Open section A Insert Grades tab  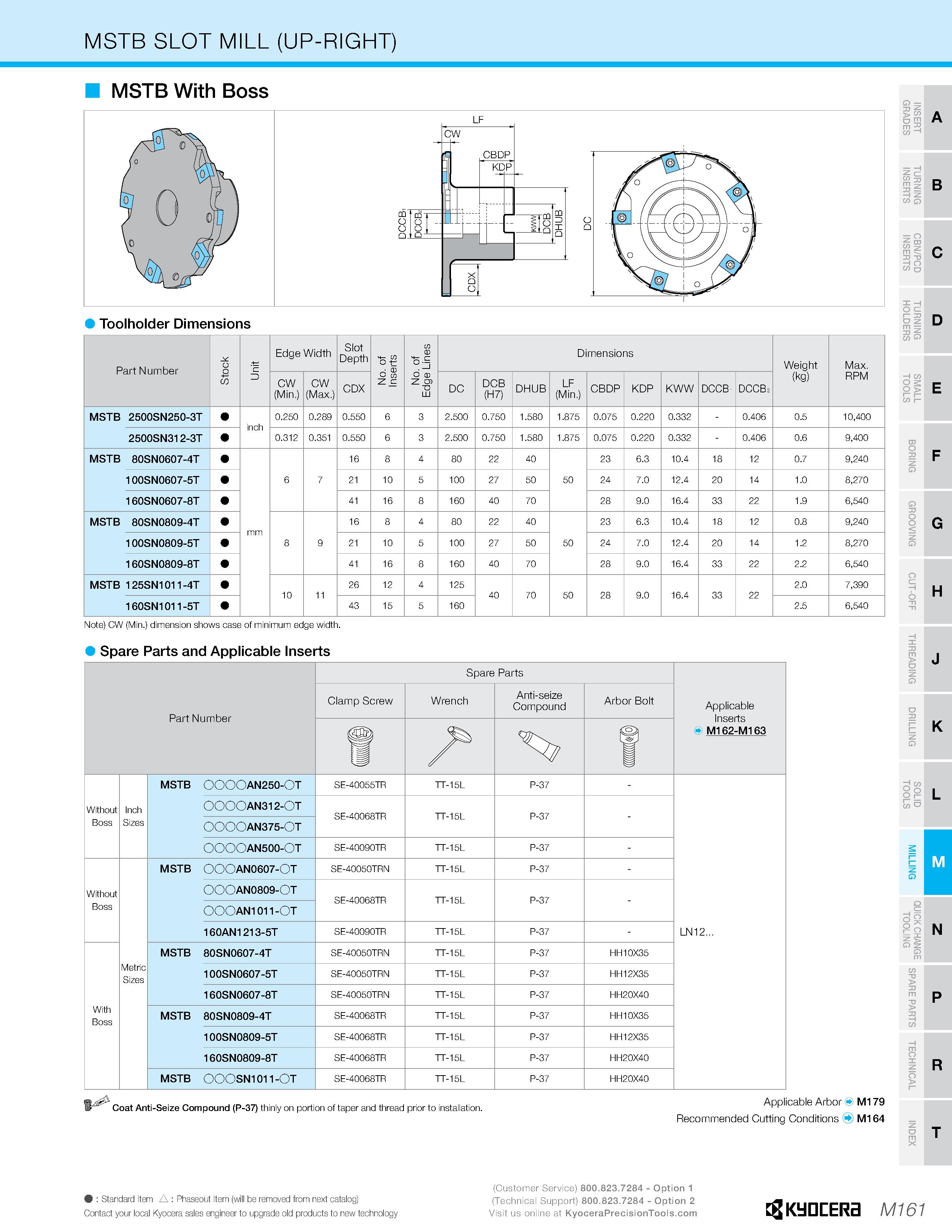925,117
